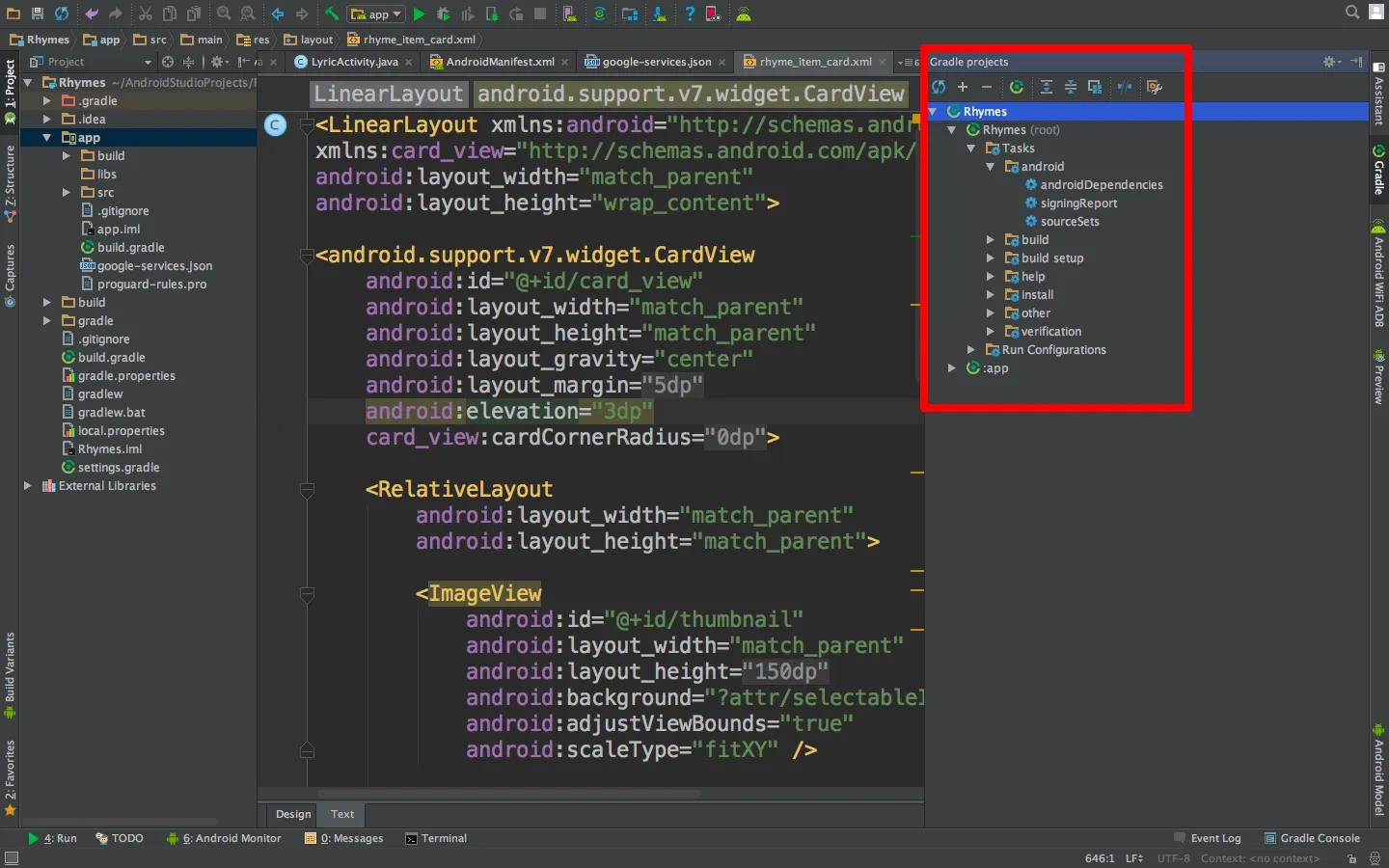1389x868 pixels.
Task: Click the green Run app button
Action: (x=419, y=14)
